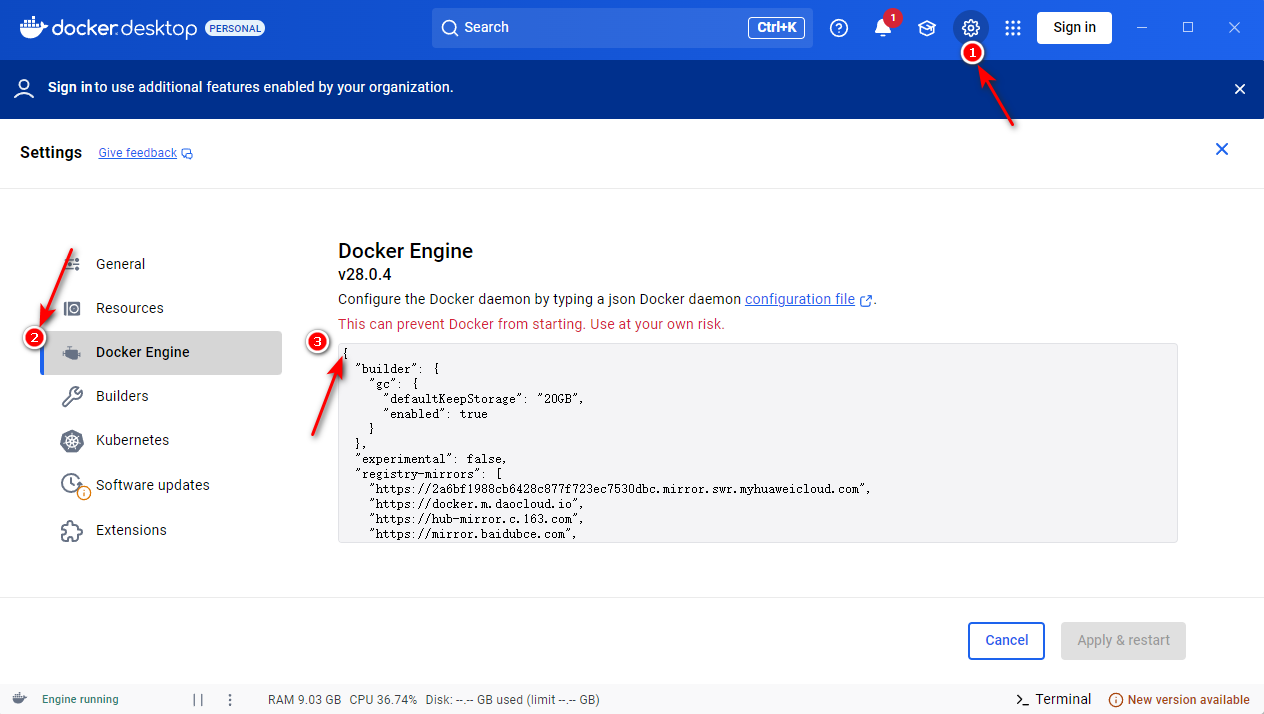The width and height of the screenshot is (1264, 714).
Task: Click the RAM 9.03 GB readout
Action: pos(305,700)
